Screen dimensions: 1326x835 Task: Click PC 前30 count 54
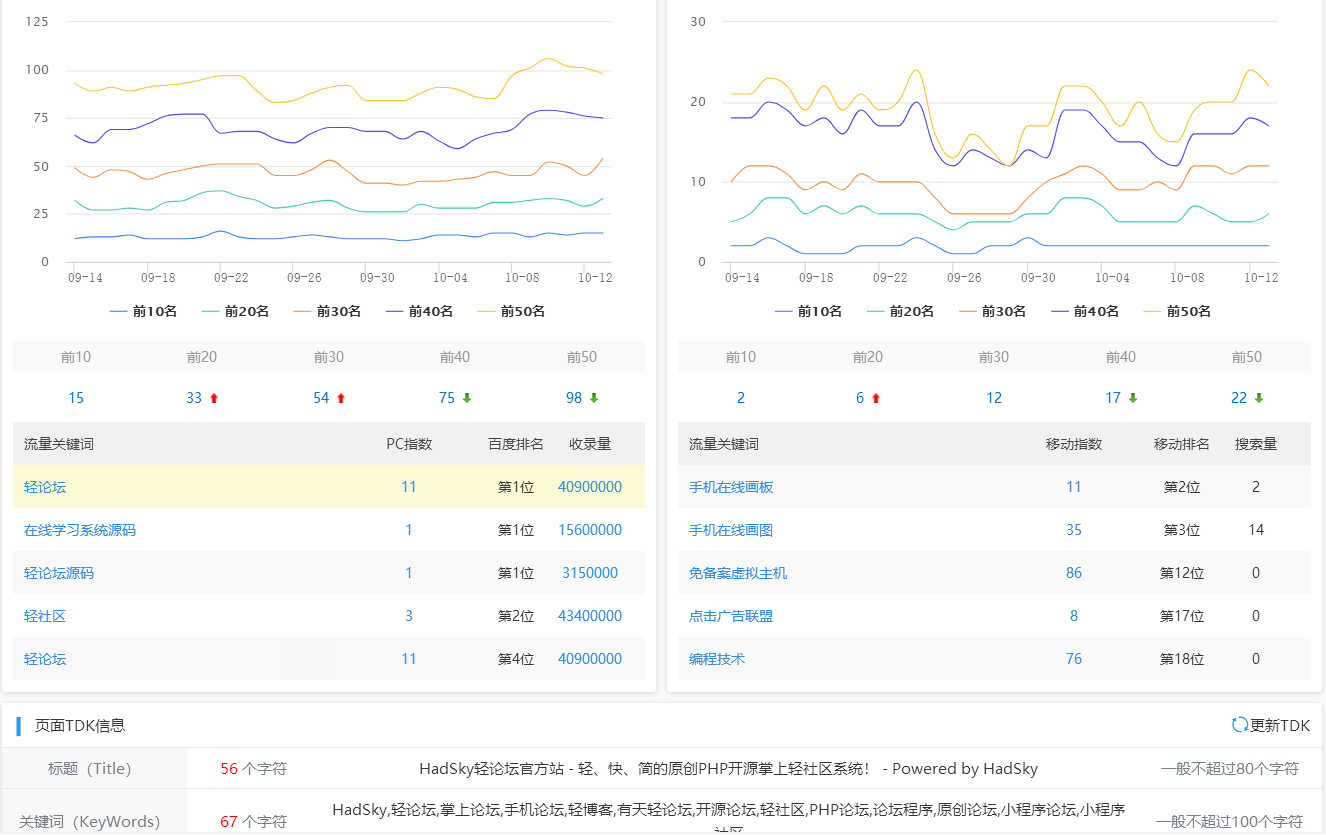[321, 398]
